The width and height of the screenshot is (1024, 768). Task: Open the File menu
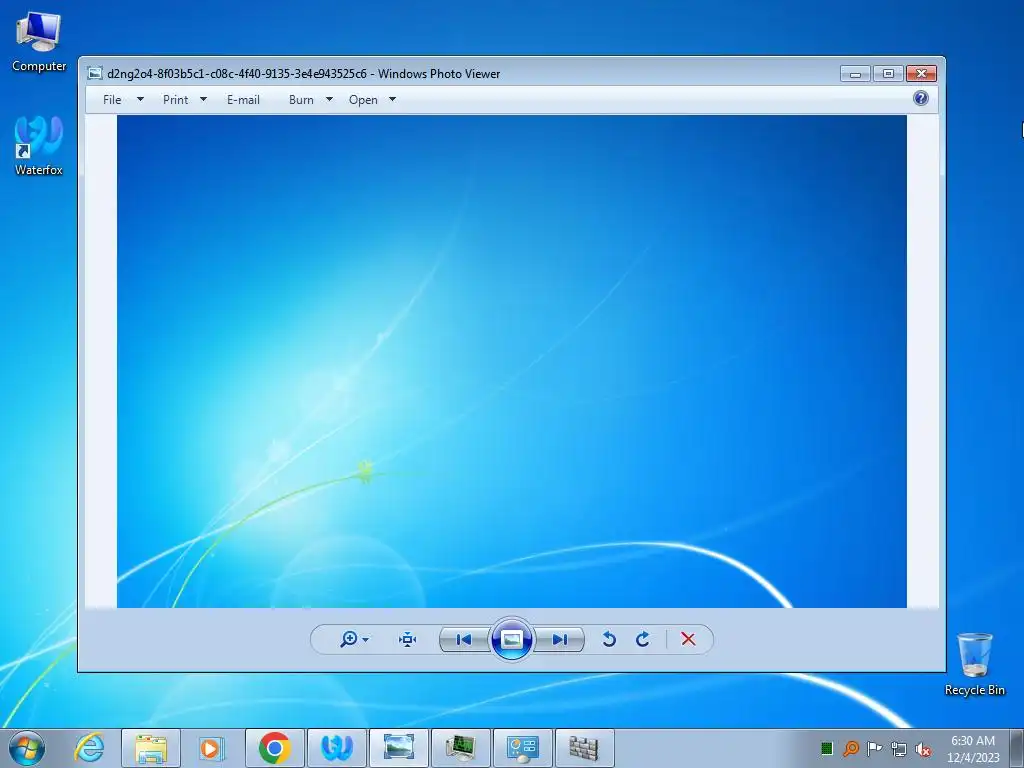(x=112, y=100)
